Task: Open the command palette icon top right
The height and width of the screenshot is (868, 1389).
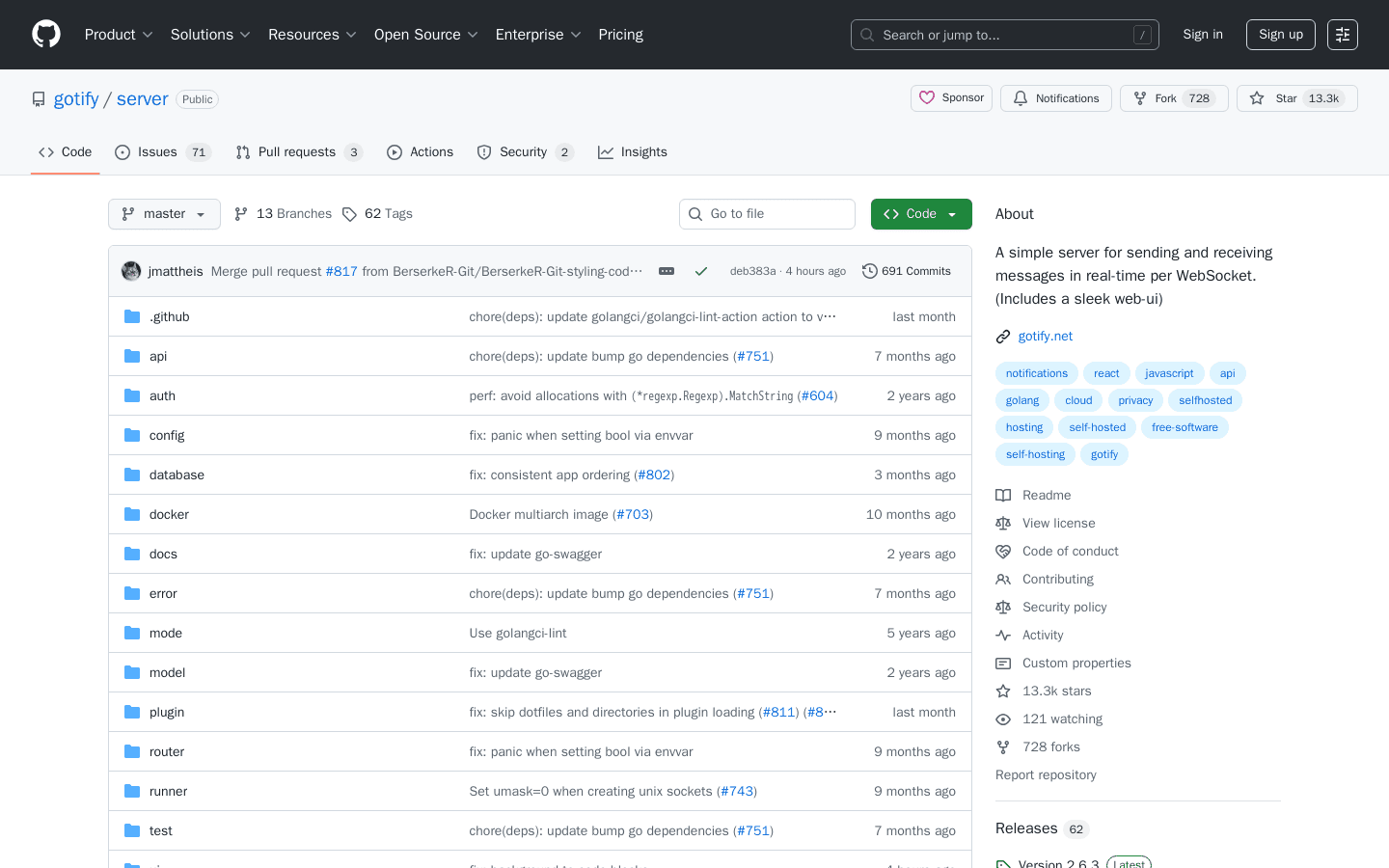Action: point(1343,34)
